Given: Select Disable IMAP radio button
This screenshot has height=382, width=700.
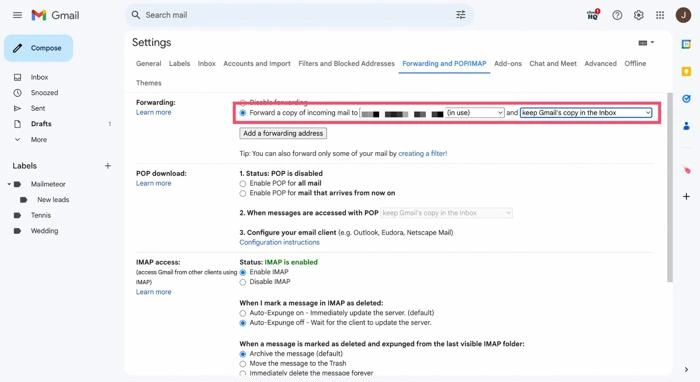Looking at the screenshot, I should [x=243, y=282].
